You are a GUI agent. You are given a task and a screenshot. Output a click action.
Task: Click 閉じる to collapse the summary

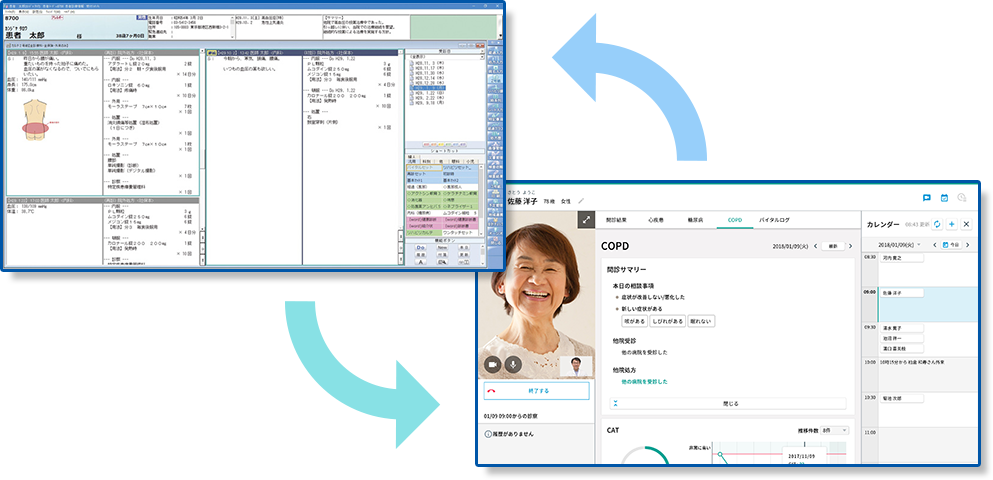coord(729,403)
